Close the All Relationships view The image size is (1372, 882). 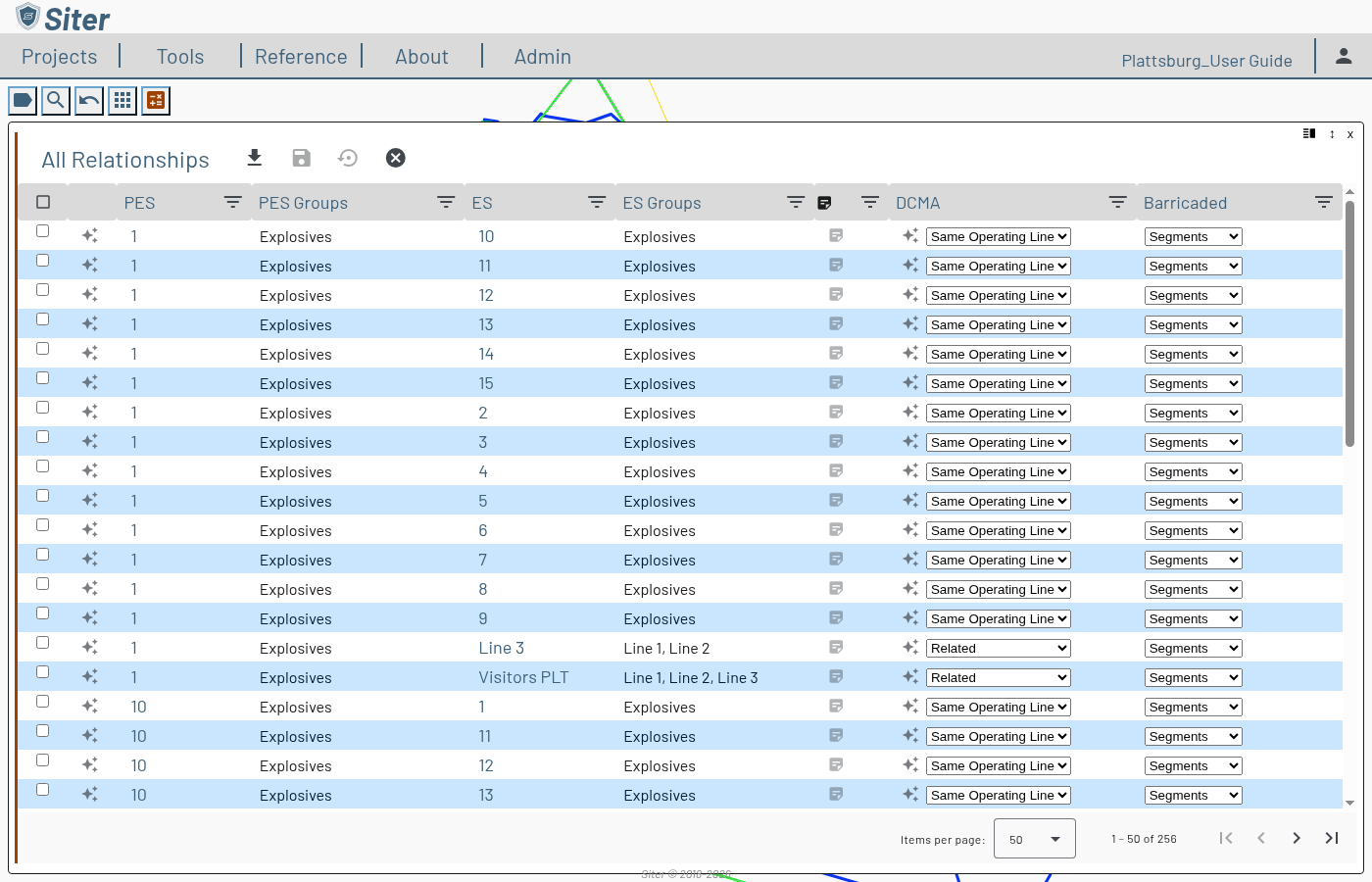tap(396, 158)
